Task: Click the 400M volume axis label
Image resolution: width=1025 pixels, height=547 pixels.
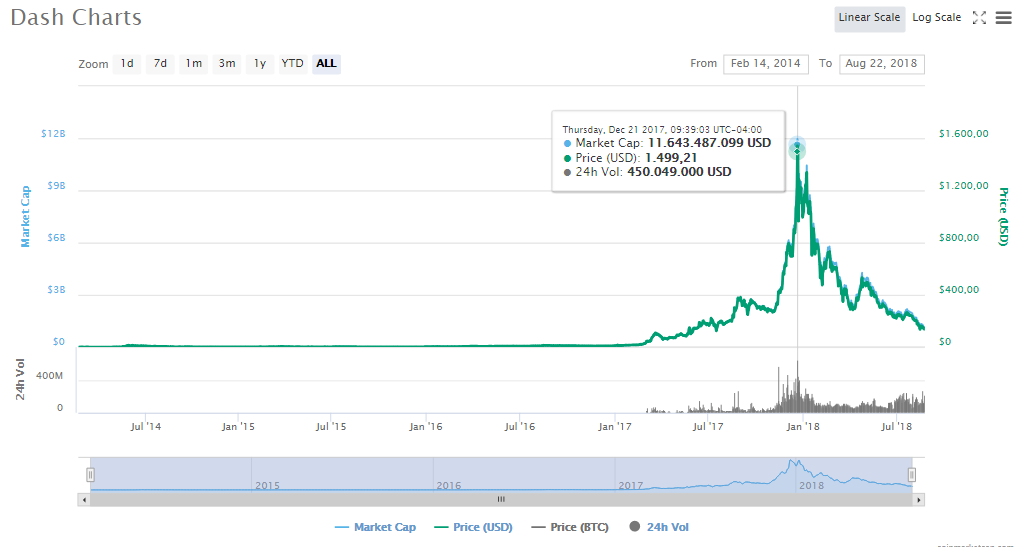Action: [x=50, y=376]
